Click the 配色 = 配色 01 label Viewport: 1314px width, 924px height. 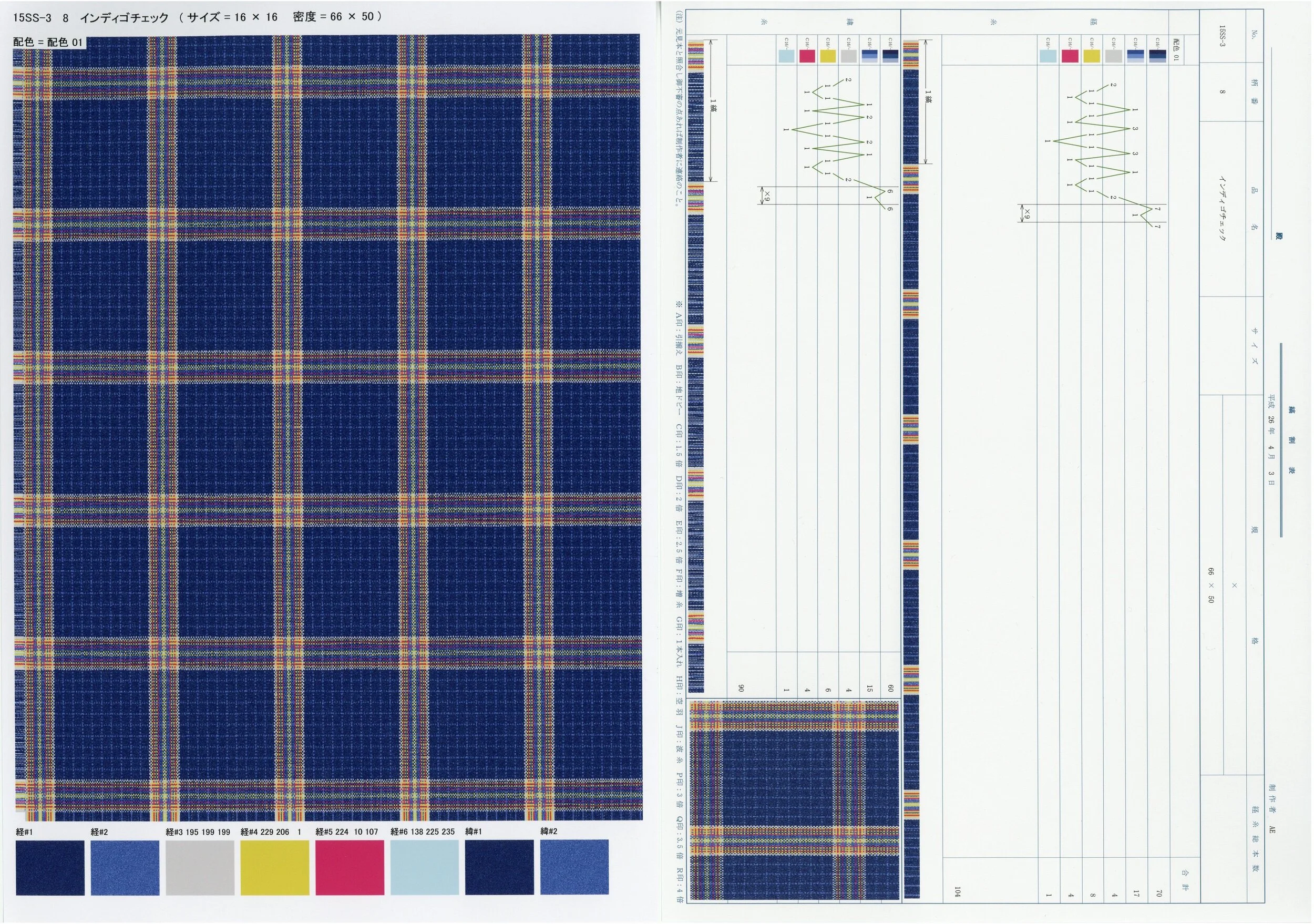(48, 42)
